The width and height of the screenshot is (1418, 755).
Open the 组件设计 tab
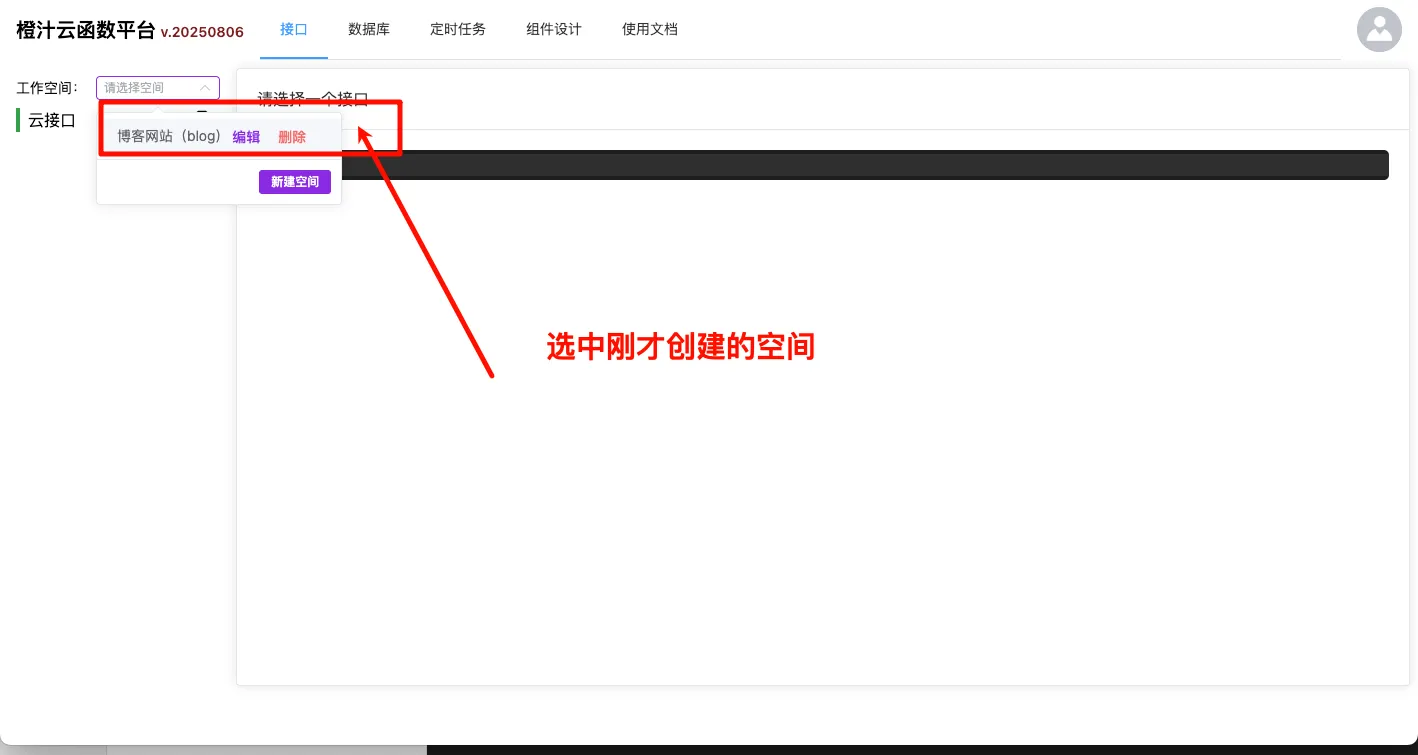tap(554, 29)
